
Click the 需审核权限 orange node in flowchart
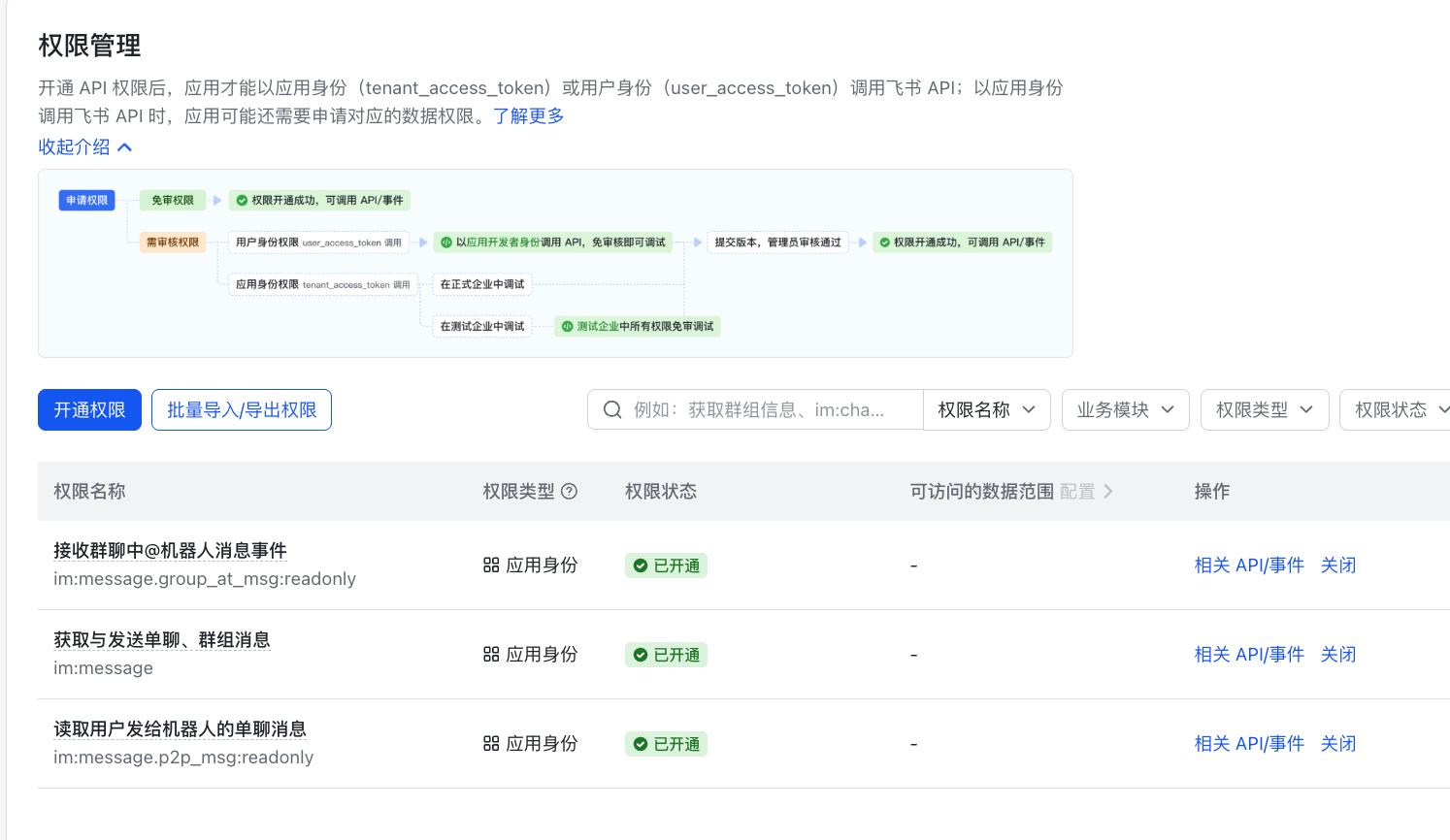[172, 242]
